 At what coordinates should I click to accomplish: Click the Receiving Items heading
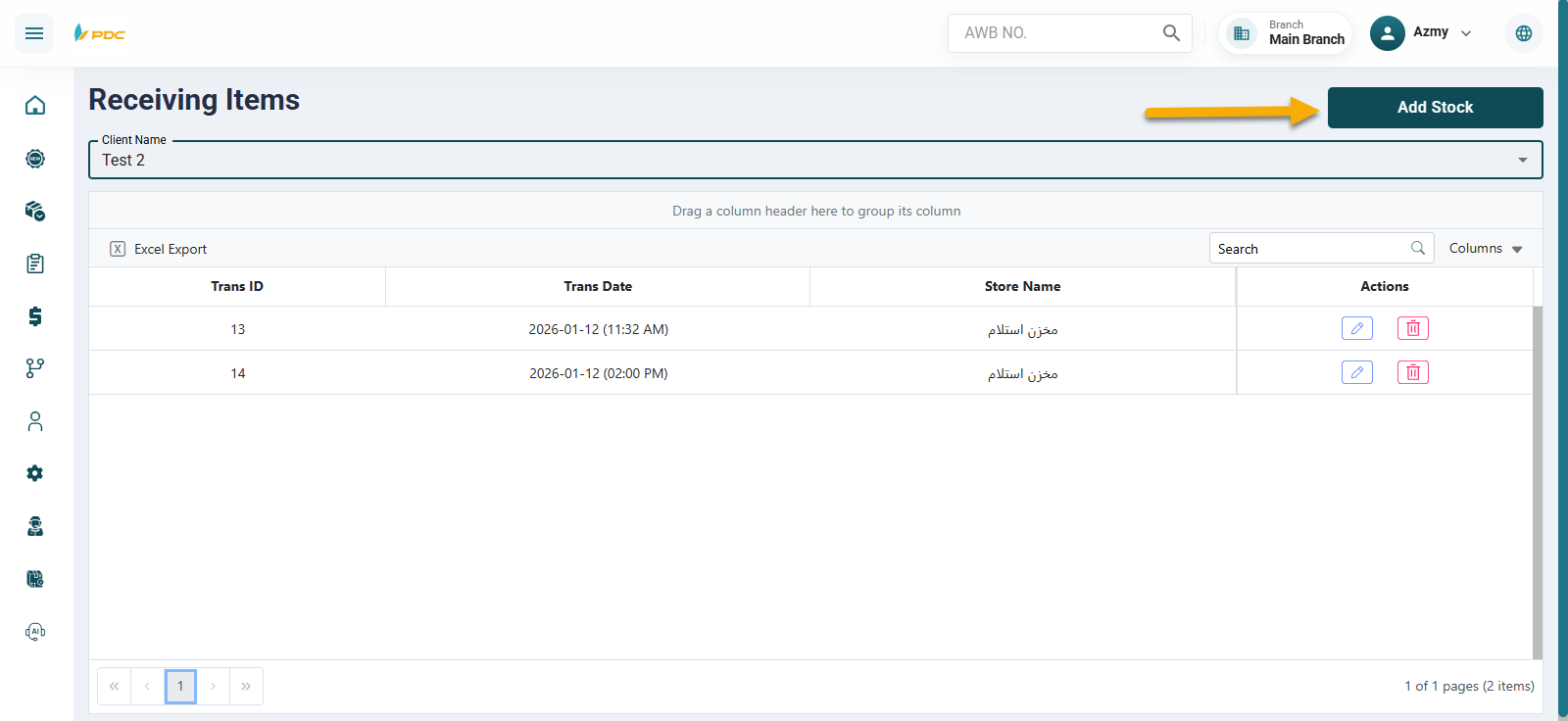(194, 100)
